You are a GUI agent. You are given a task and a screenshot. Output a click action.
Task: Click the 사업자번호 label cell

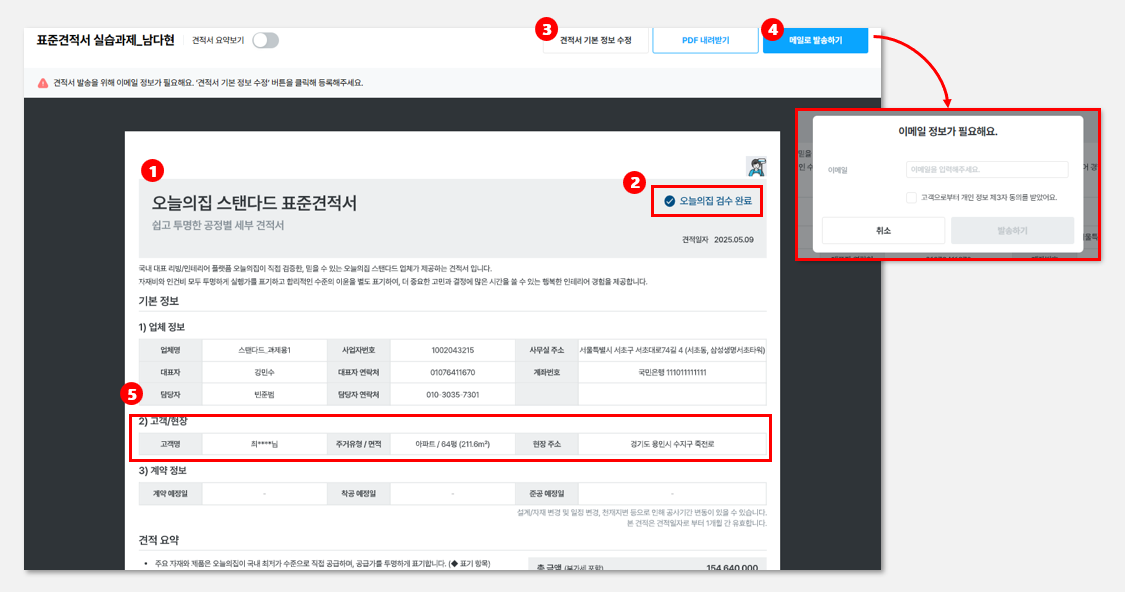click(359, 350)
